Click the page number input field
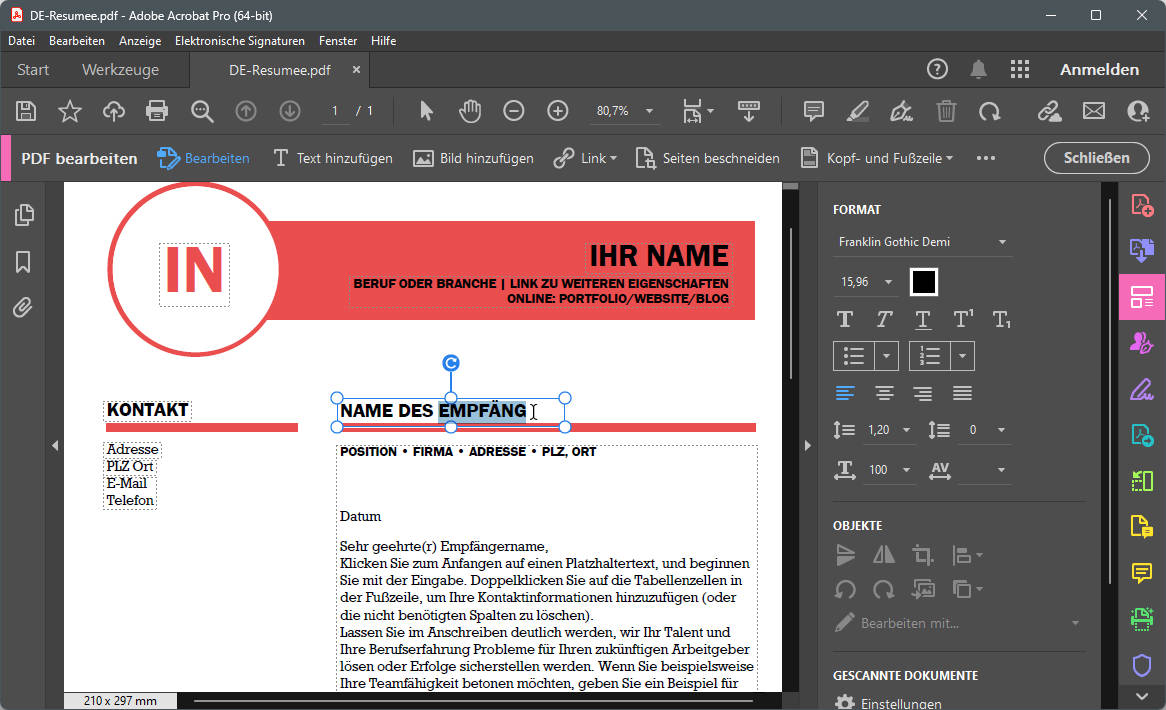The width and height of the screenshot is (1166, 710). click(x=335, y=111)
